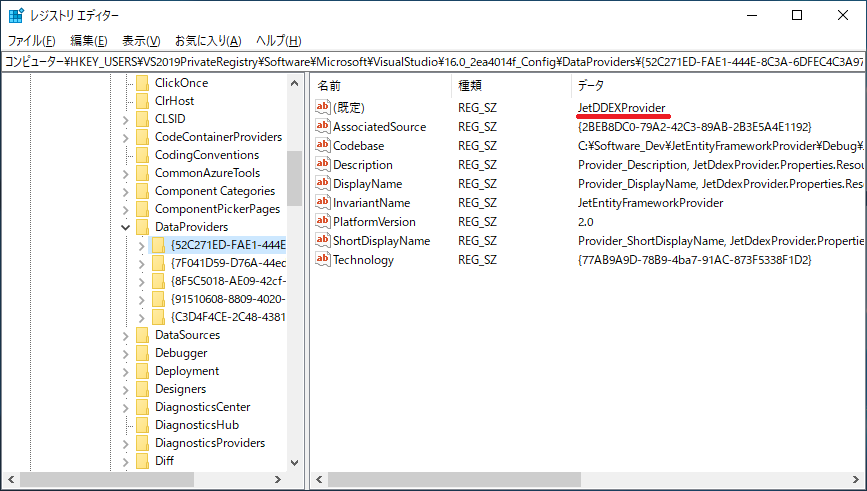Click the {8F5C5018-AE09-42cf- folder icon
Viewport: 867px width, 491px height.
coord(158,281)
